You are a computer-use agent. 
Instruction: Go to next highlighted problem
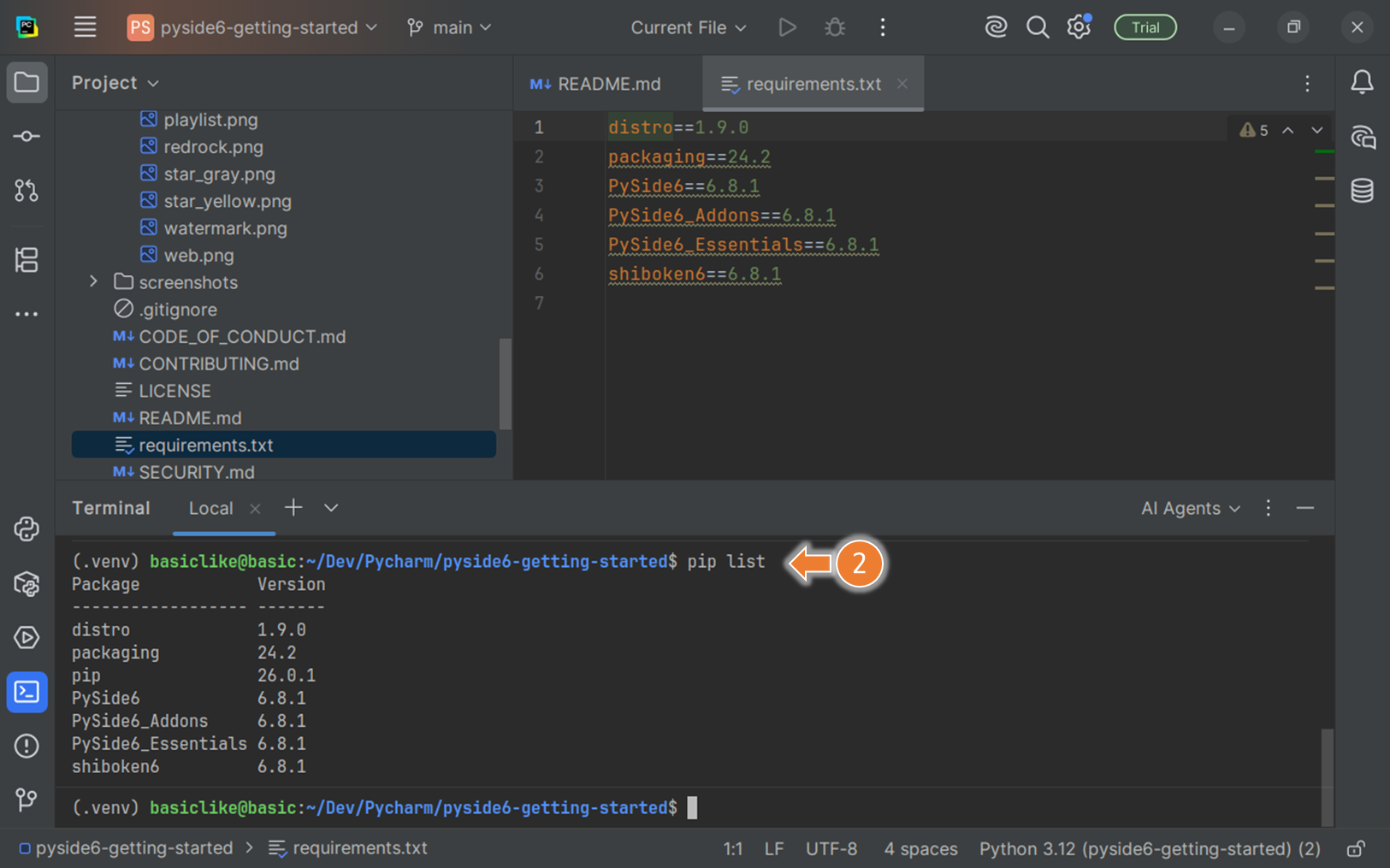pos(1317,130)
